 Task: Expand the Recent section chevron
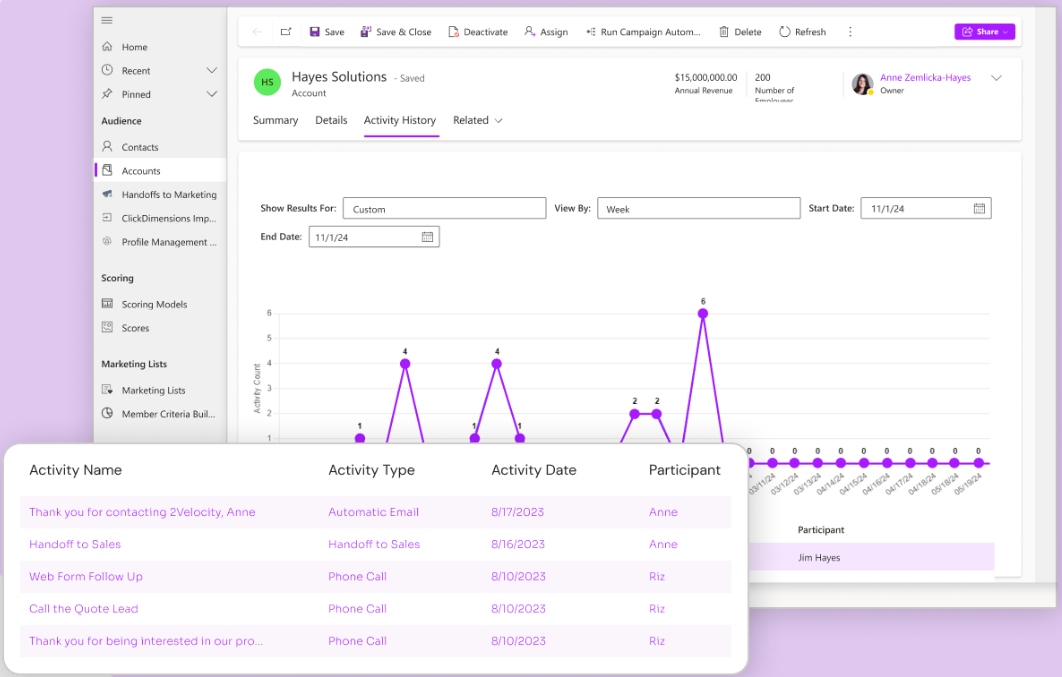(x=211, y=70)
